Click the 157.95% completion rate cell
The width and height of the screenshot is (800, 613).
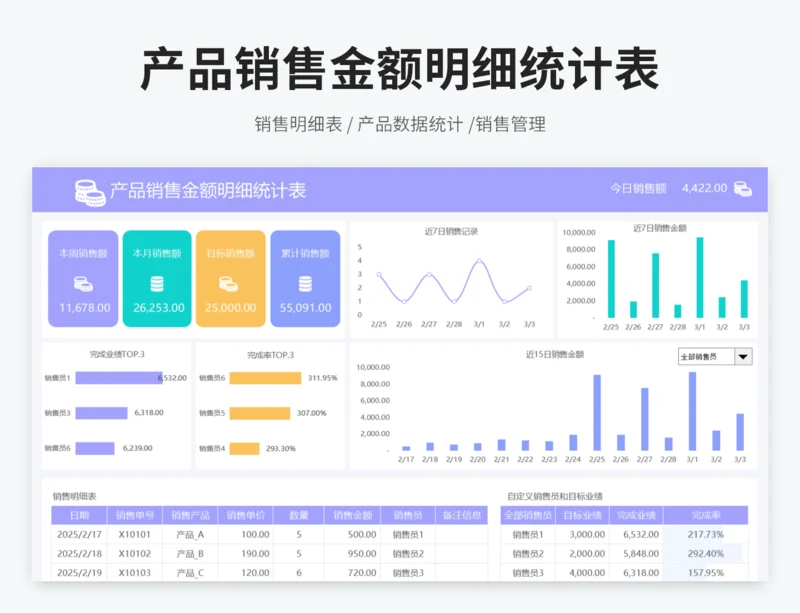(x=706, y=573)
